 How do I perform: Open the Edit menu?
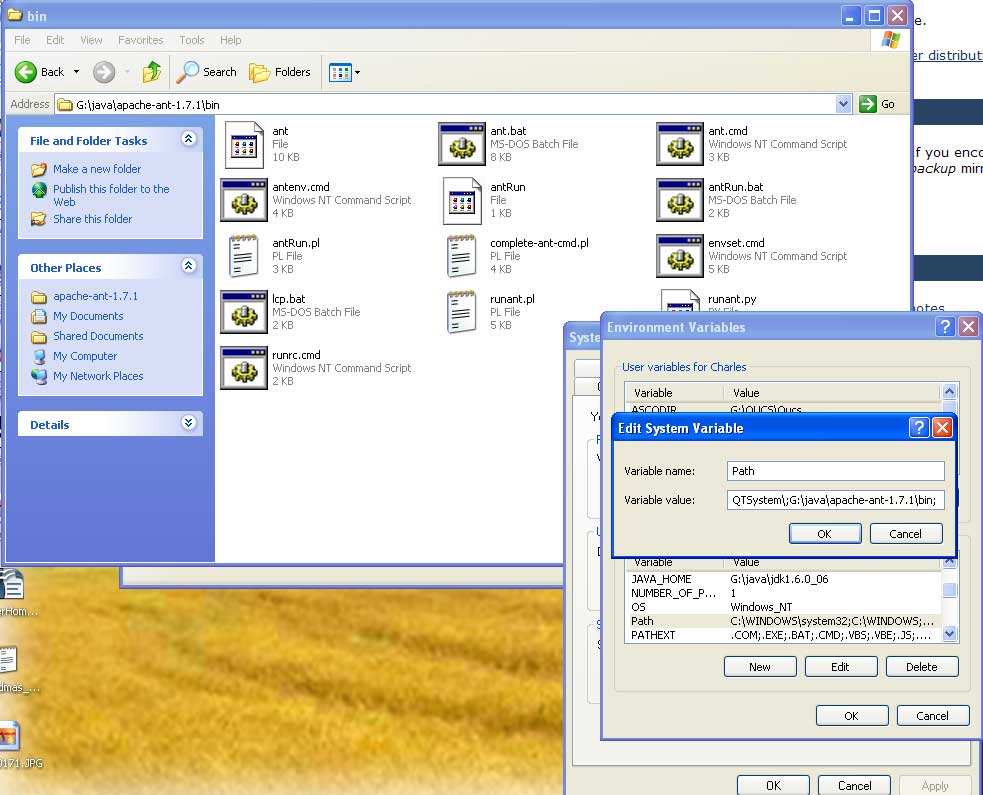coord(55,40)
